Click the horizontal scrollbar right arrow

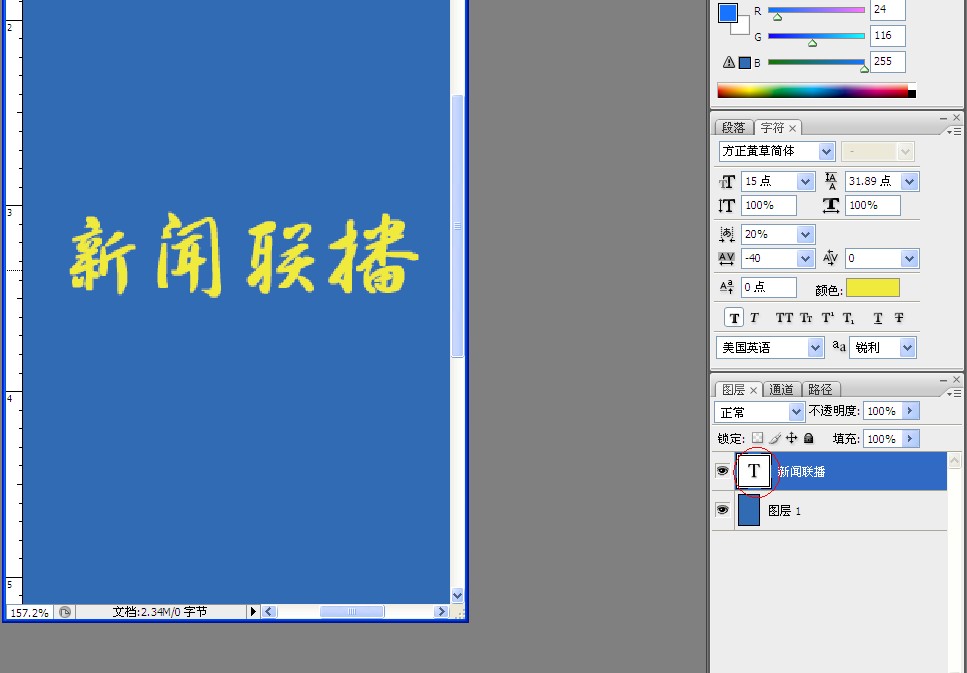(440, 612)
